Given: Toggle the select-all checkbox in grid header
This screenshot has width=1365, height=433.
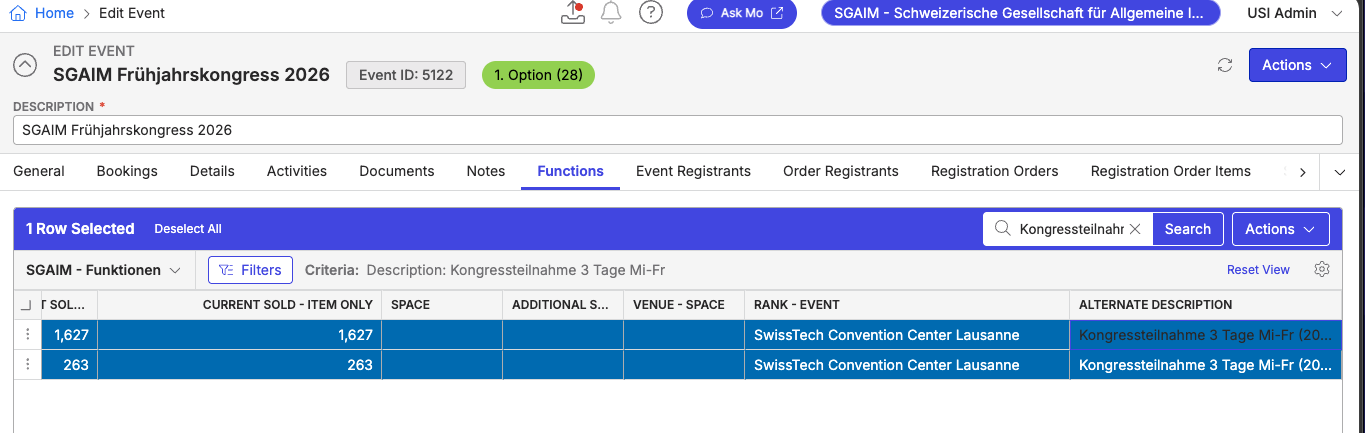Looking at the screenshot, I should [27, 305].
